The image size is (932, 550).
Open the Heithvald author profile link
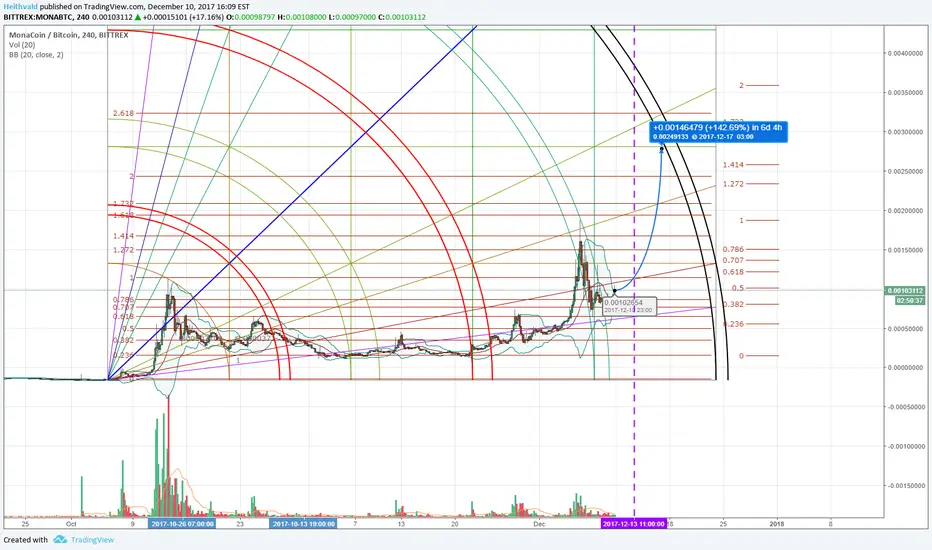point(21,7)
